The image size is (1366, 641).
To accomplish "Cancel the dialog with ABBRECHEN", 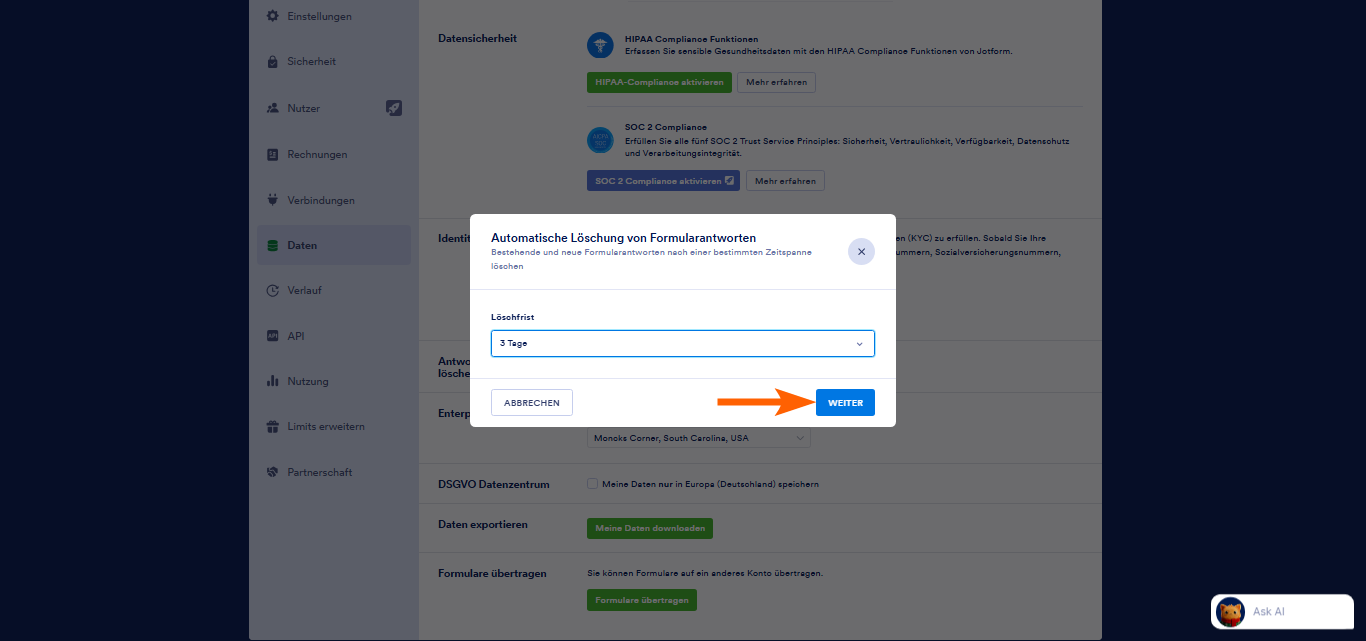I will (x=532, y=403).
